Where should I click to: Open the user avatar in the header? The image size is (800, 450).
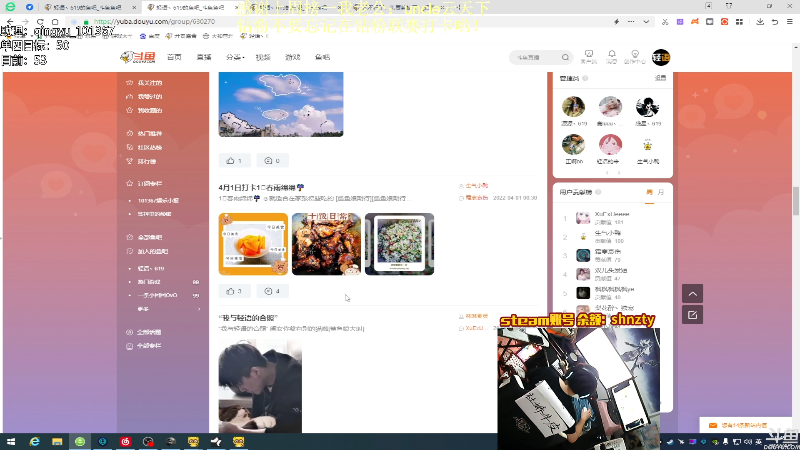[661, 57]
